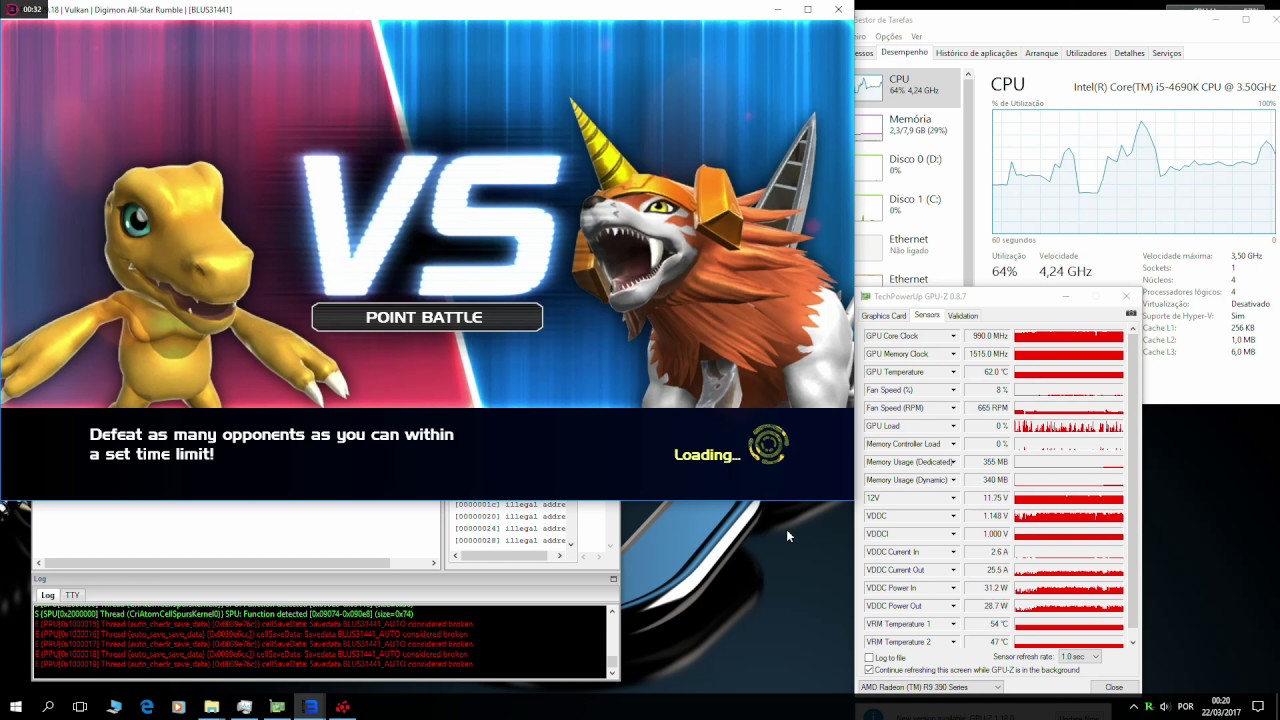This screenshot has width=1280, height=720.
Task: Click the GPU-Z title bar app icon
Action: point(866,296)
